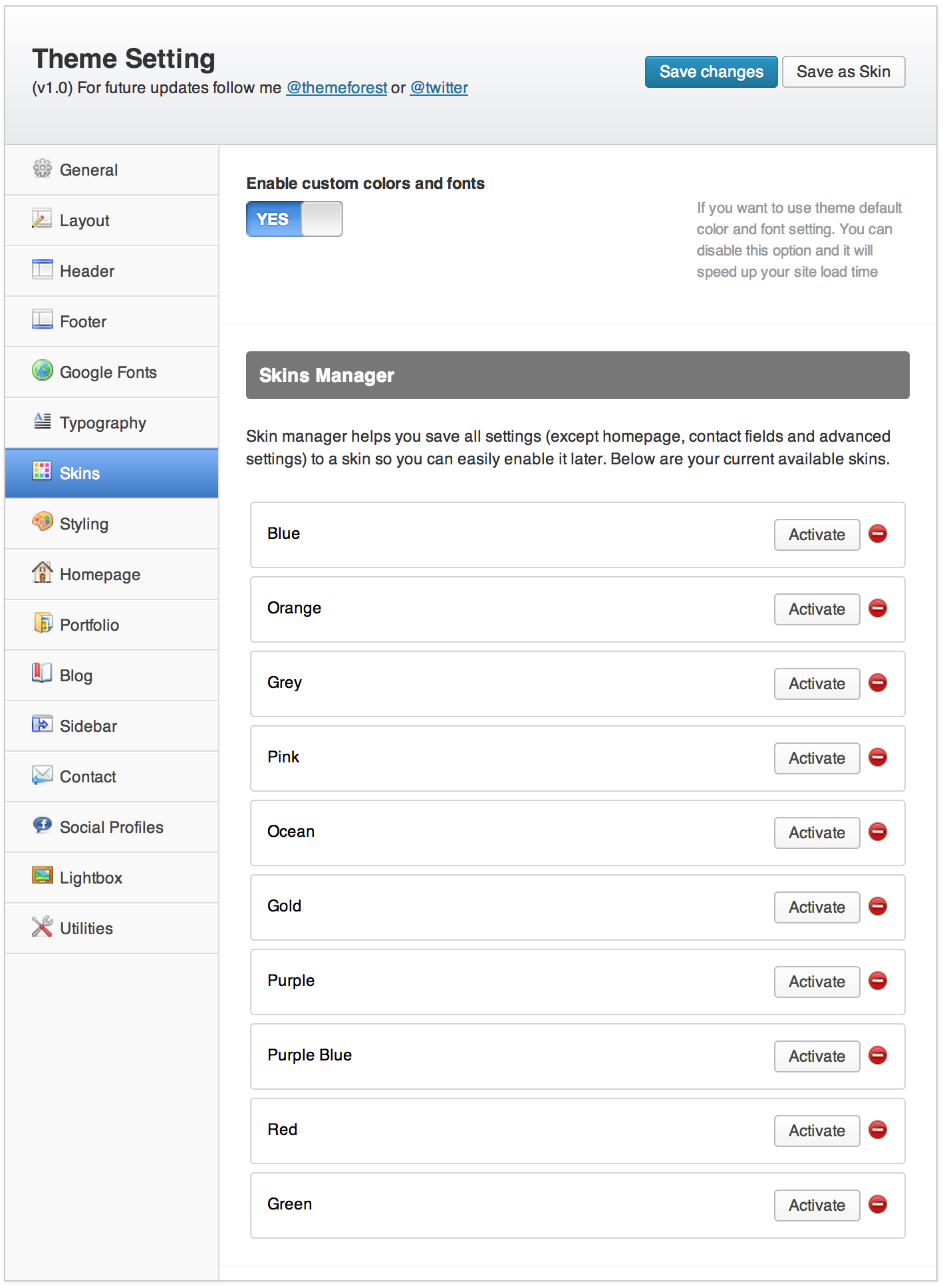This screenshot has height=1288, width=943.
Task: Activate the Purple Blue skin
Action: [817, 1056]
